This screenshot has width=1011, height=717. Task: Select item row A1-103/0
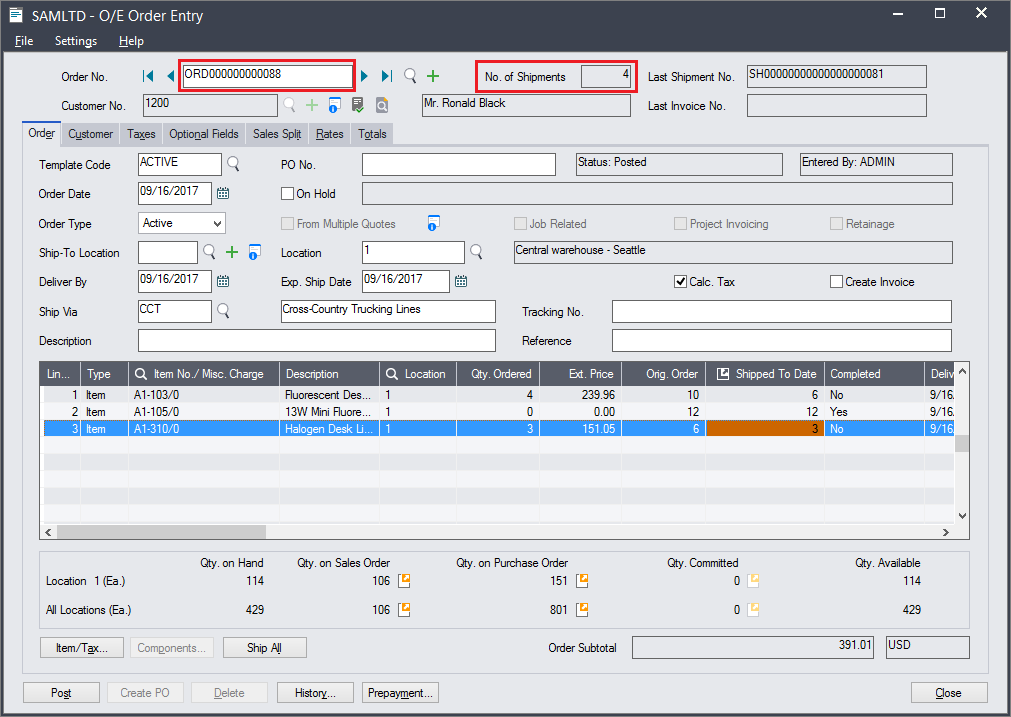pyautogui.click(x=498, y=395)
